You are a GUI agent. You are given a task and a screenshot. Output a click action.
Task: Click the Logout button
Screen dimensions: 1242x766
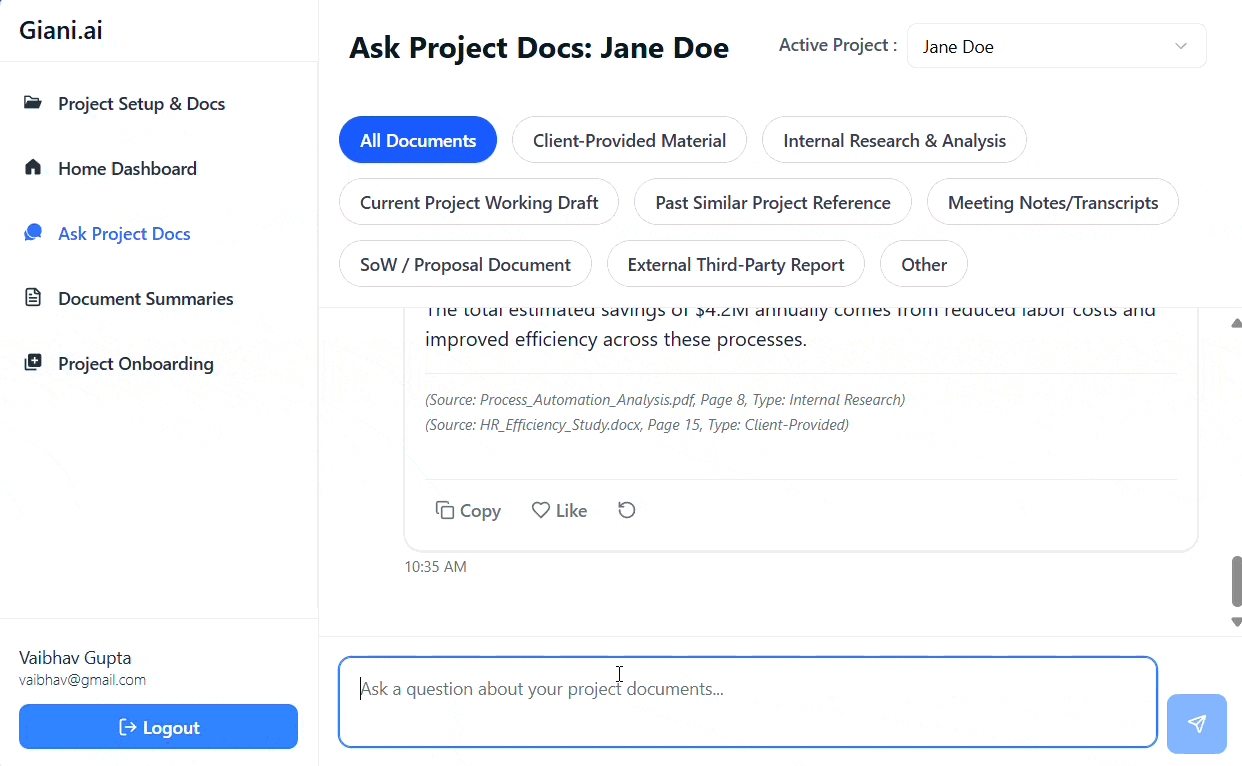click(x=158, y=727)
